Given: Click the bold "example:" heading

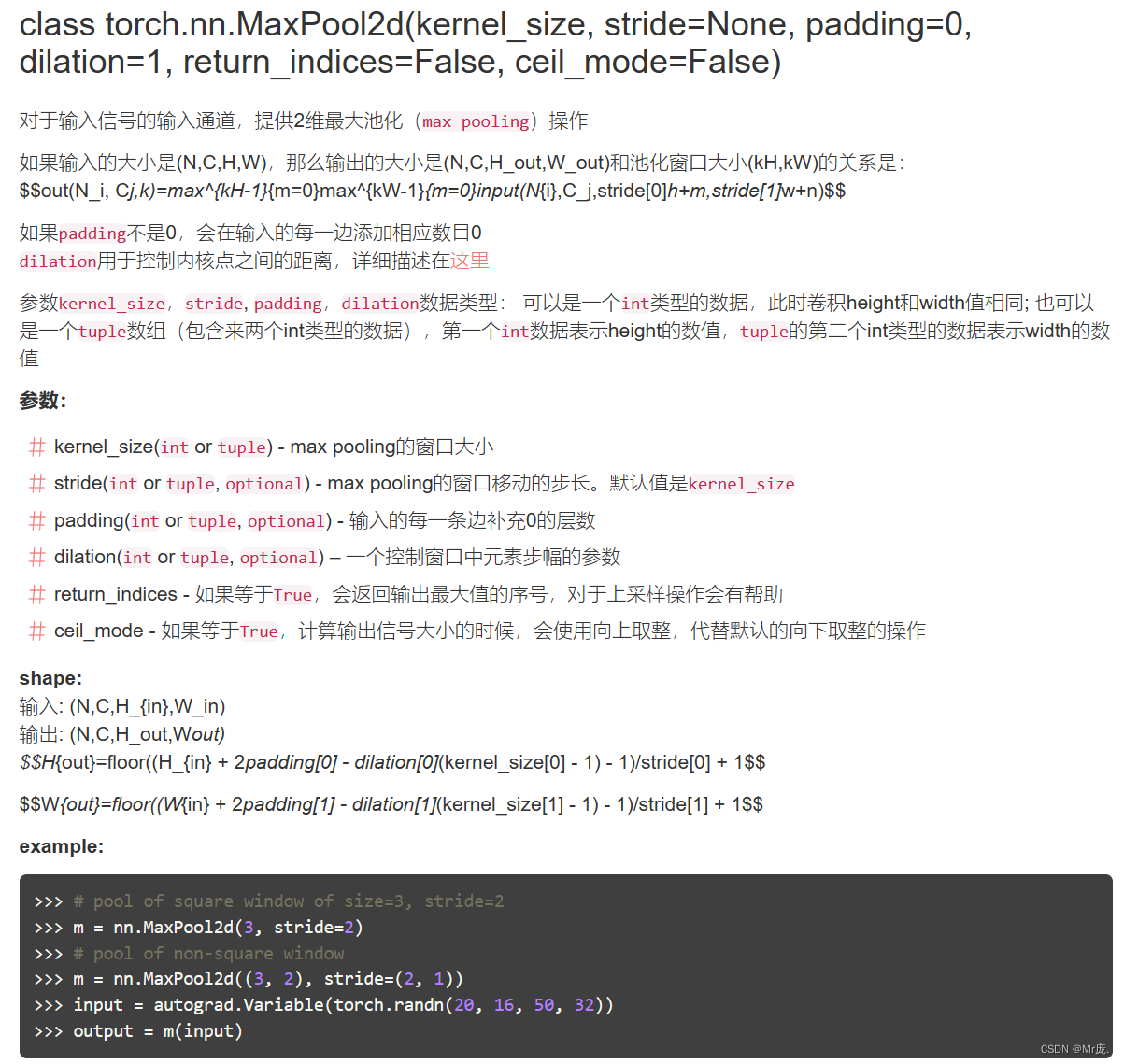Looking at the screenshot, I should pos(62,846).
